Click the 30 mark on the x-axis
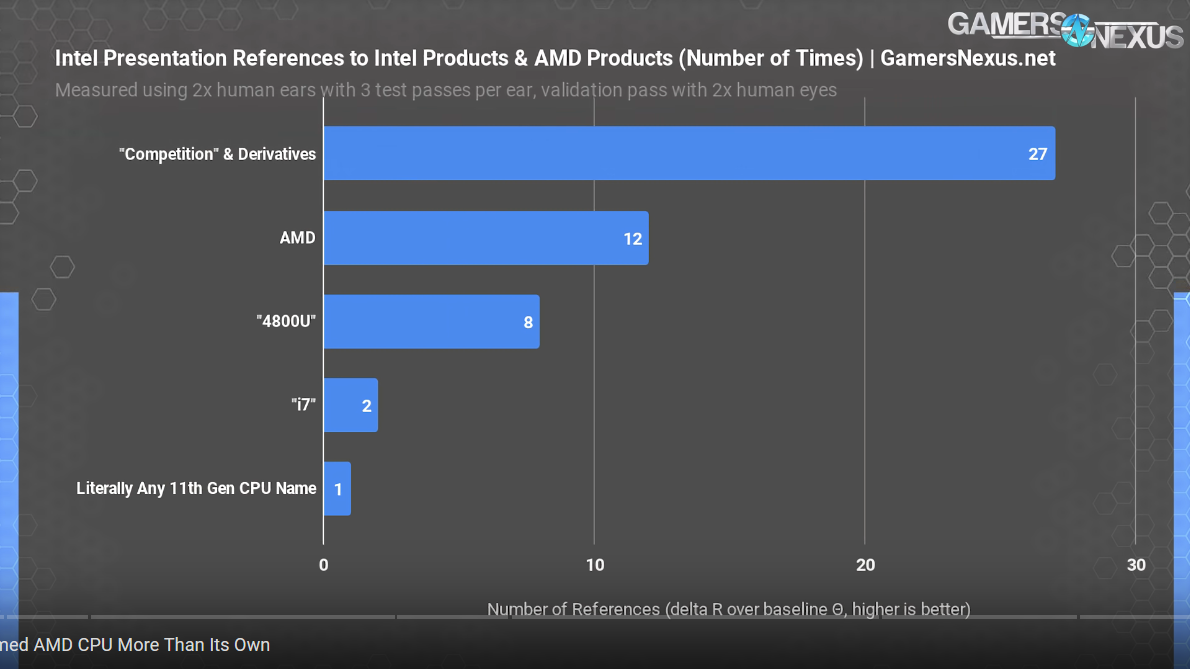Screen dimensions: 1190x669 [x=1136, y=565]
